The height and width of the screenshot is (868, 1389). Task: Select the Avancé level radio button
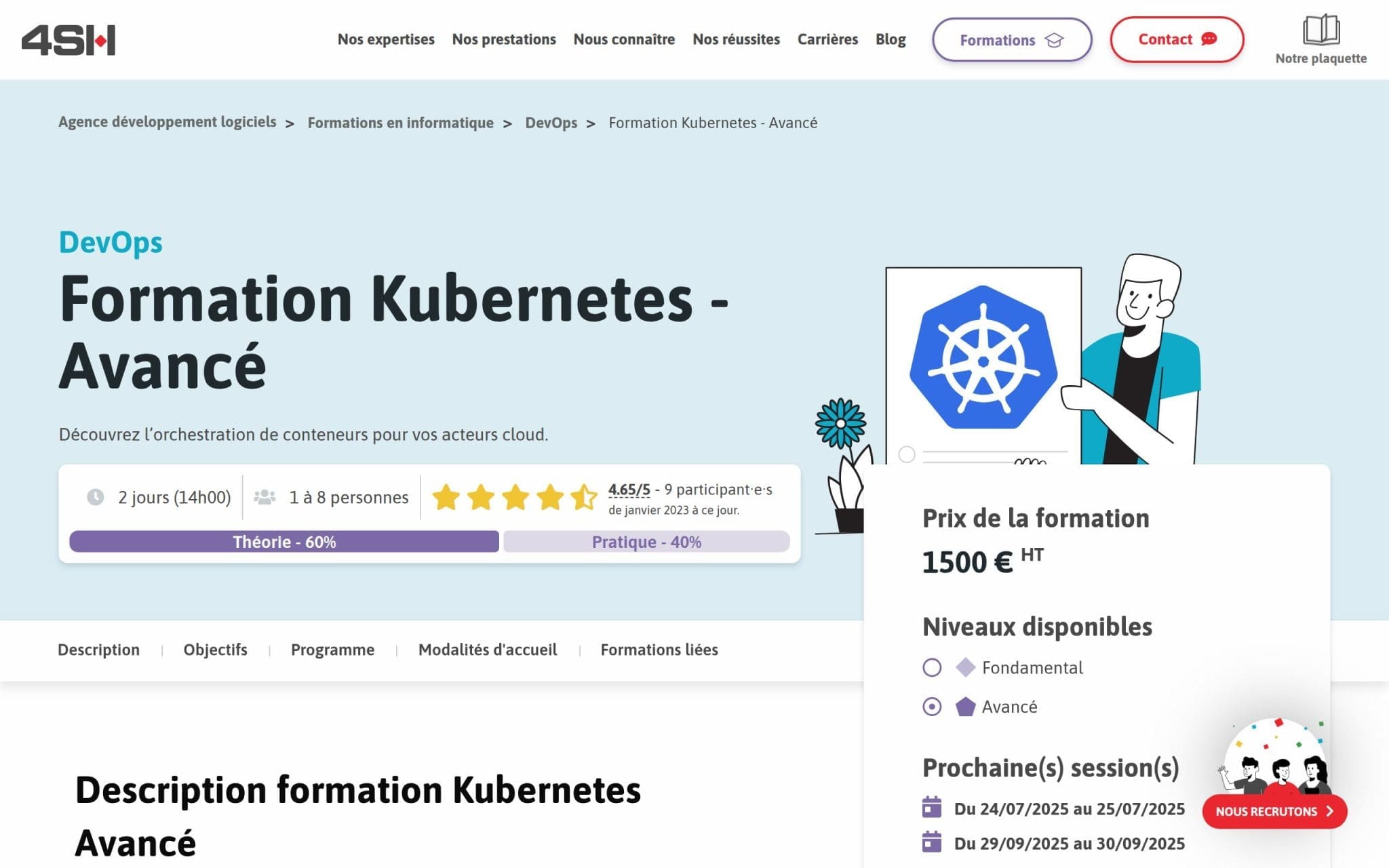(x=932, y=707)
